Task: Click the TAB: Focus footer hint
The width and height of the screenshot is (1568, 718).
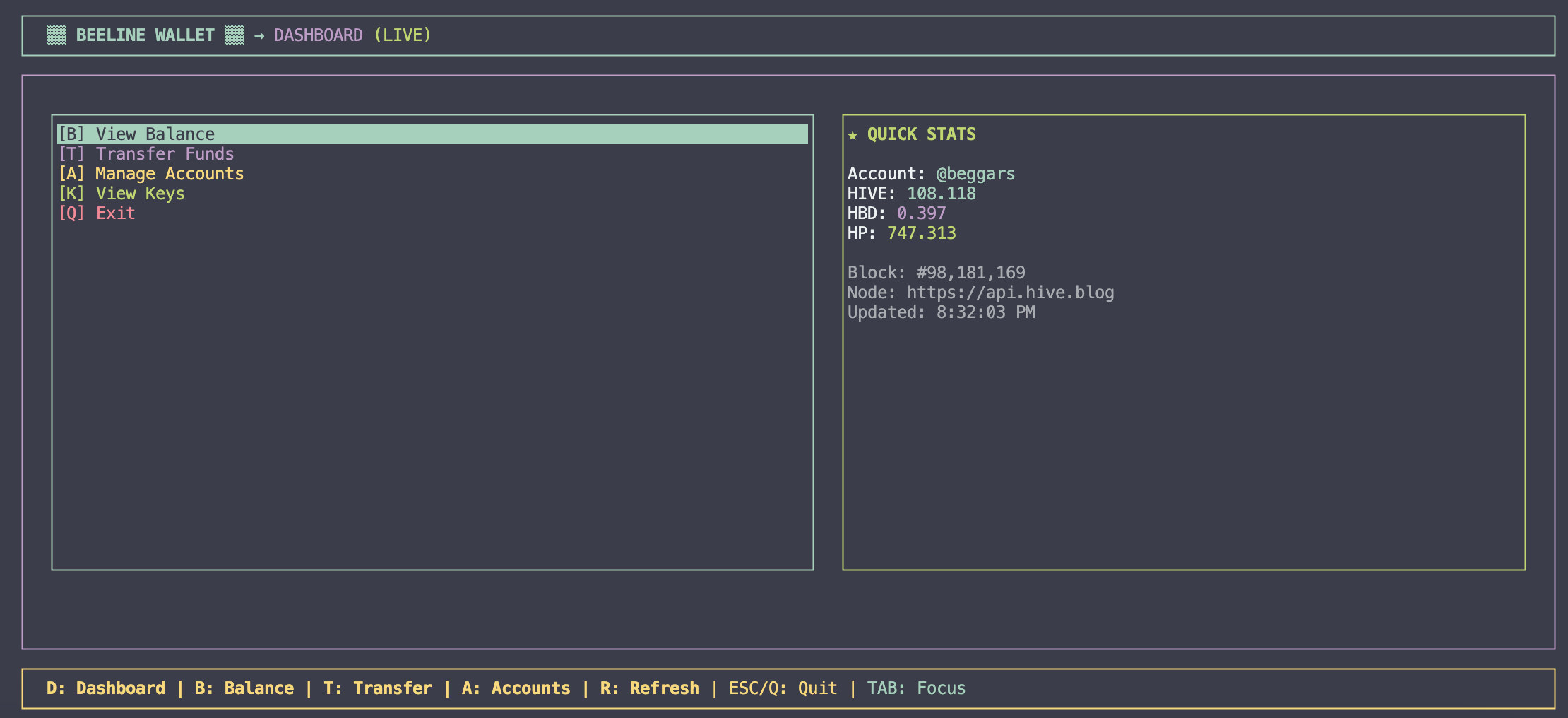Action: tap(917, 688)
